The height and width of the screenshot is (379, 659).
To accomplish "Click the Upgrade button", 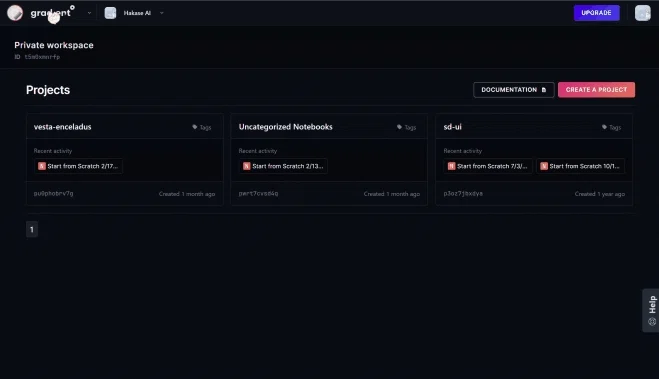I will pyautogui.click(x=596, y=13).
